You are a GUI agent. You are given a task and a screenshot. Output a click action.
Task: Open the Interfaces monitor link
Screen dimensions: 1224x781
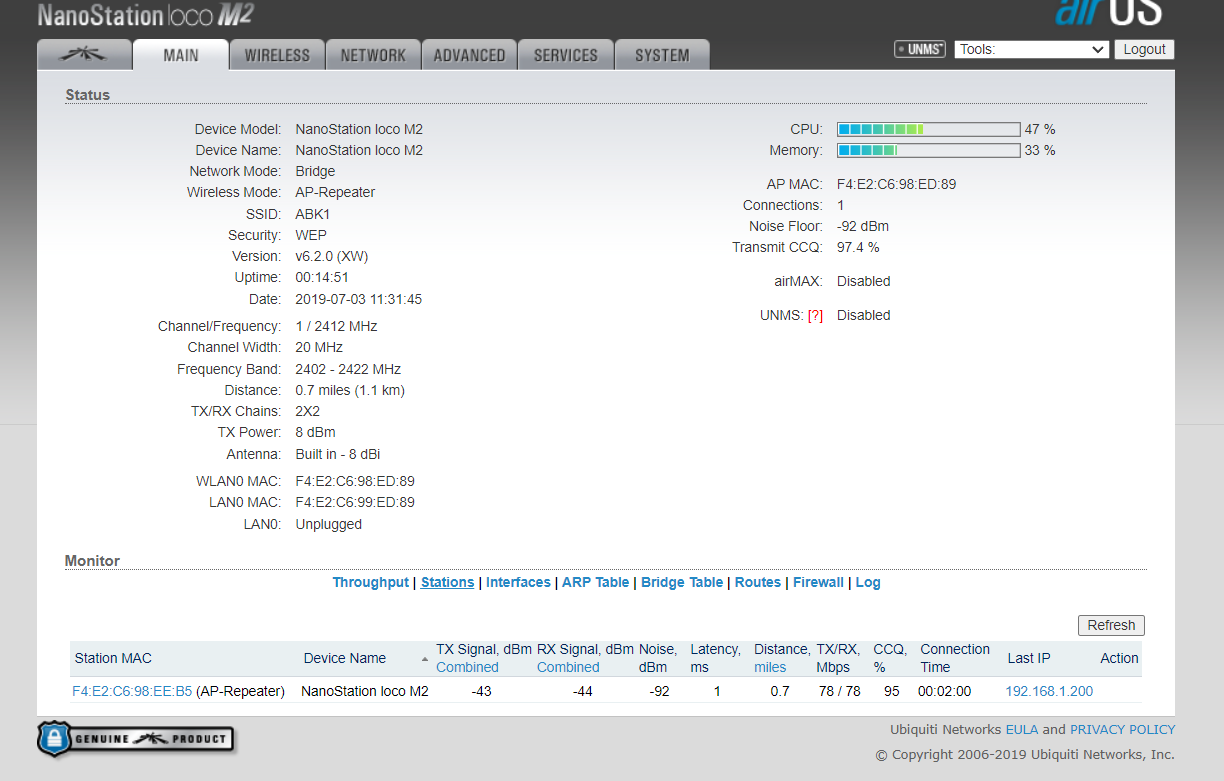tap(518, 582)
